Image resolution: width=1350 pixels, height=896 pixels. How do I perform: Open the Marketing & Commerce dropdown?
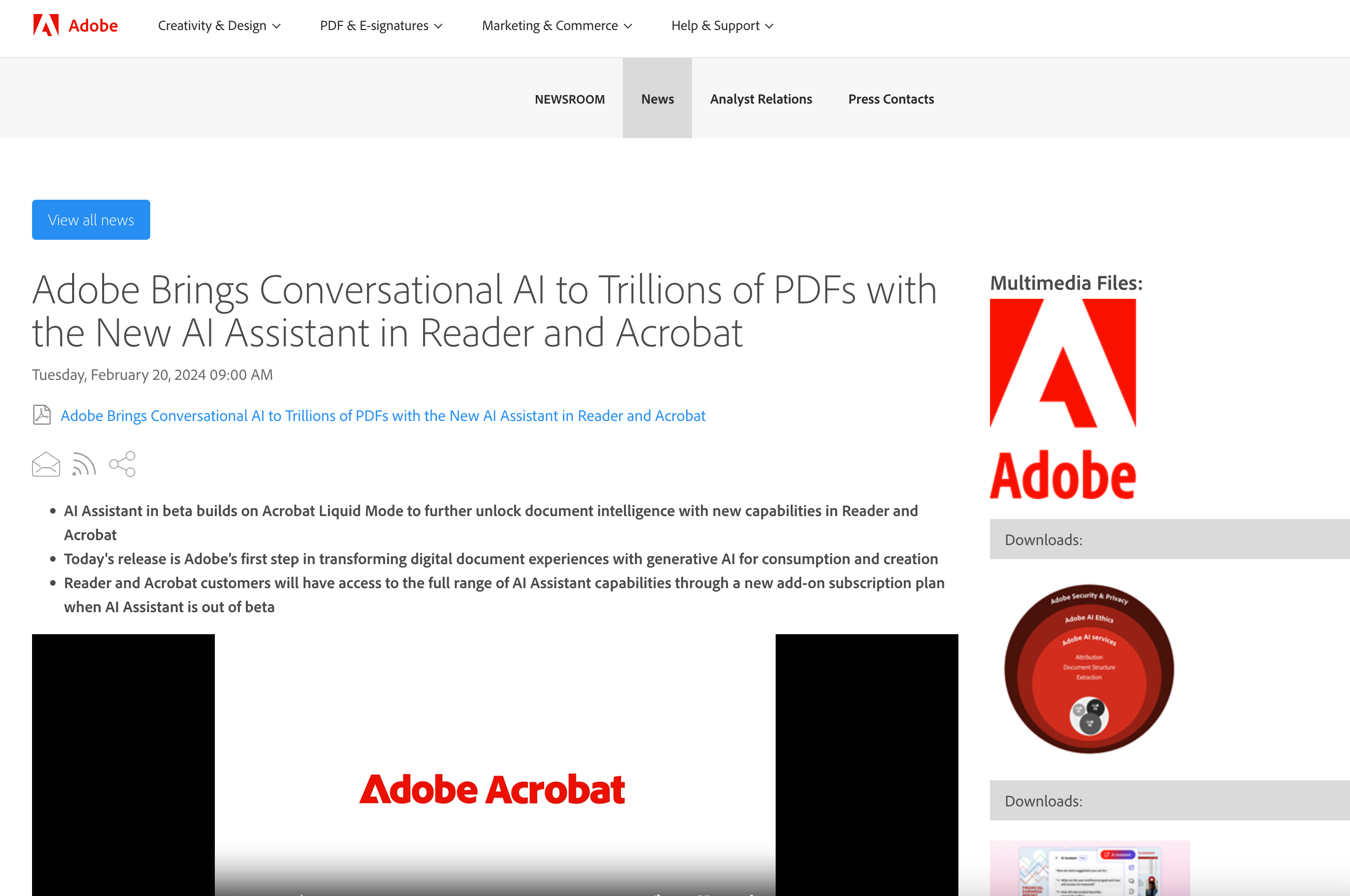tap(557, 25)
